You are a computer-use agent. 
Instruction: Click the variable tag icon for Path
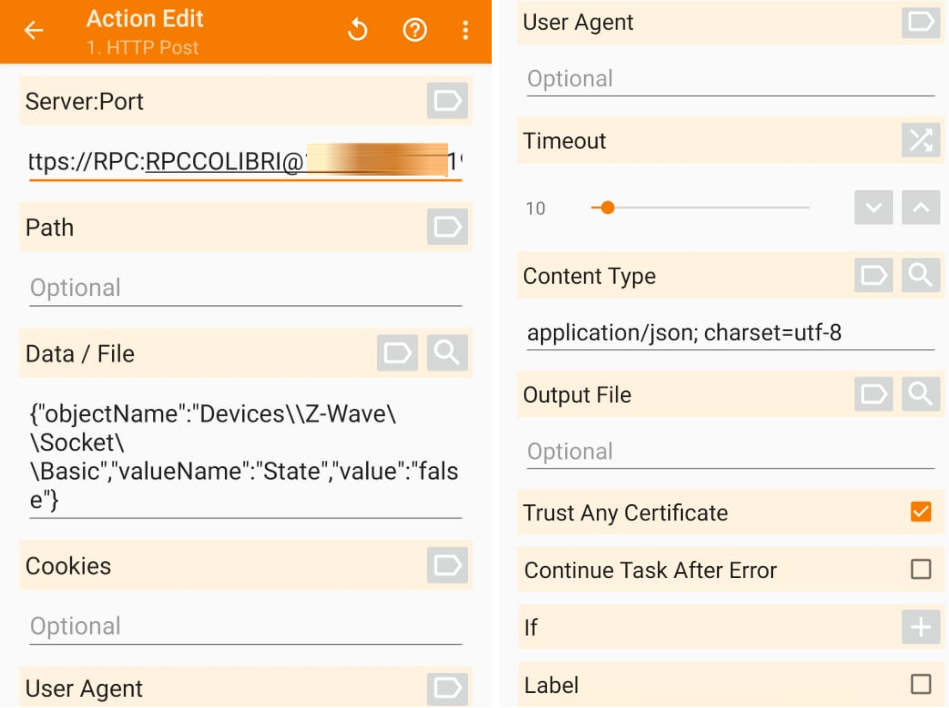point(447,227)
